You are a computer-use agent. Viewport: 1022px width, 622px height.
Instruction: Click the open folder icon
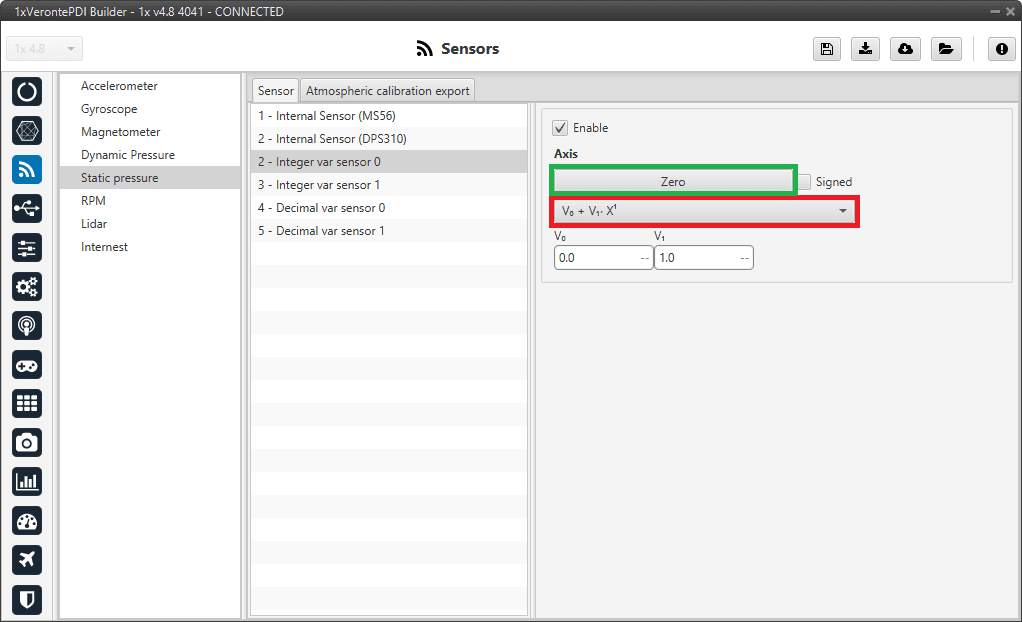click(x=945, y=49)
